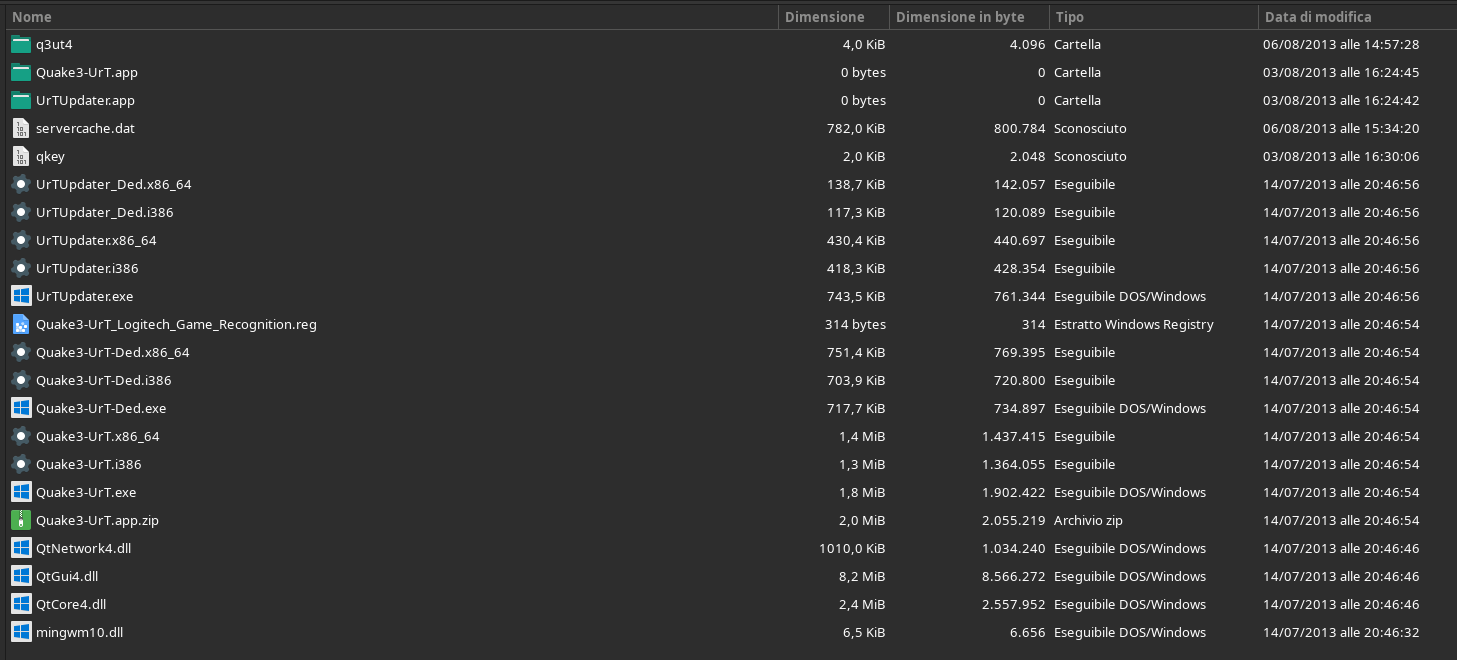Click the q3ut4 folder icon

21,44
